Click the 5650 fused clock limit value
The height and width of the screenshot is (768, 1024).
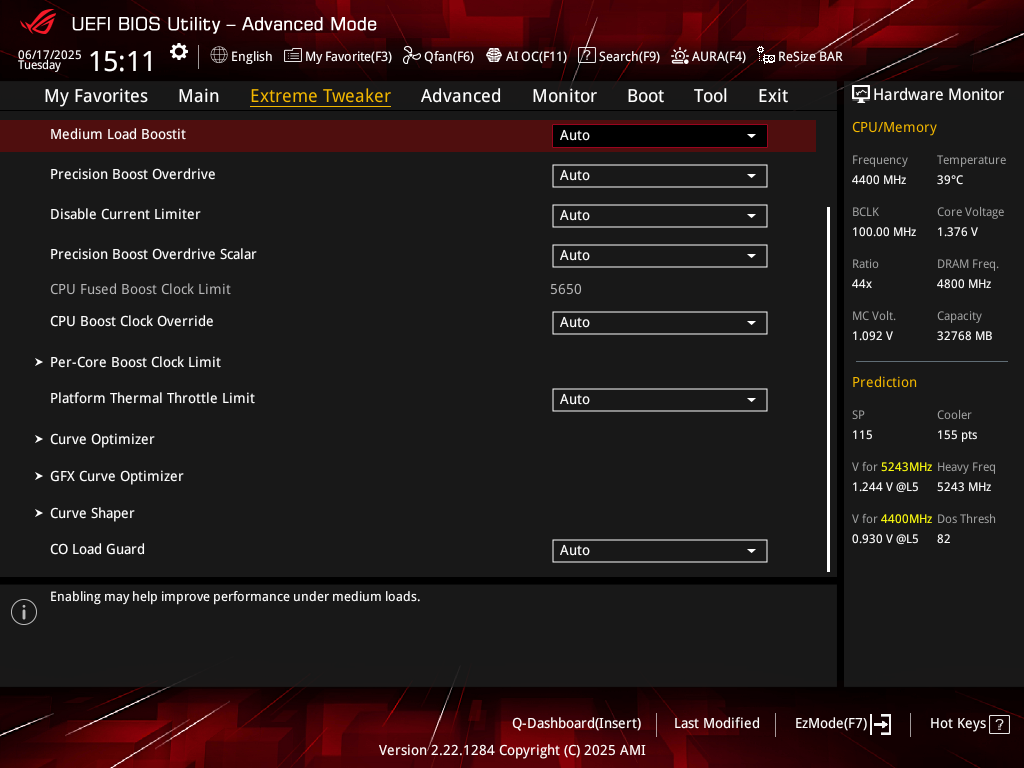pyautogui.click(x=566, y=289)
